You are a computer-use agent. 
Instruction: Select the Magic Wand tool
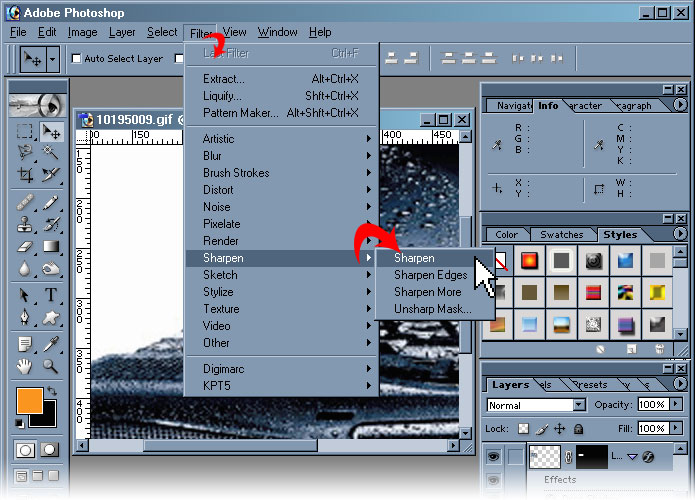(51, 152)
